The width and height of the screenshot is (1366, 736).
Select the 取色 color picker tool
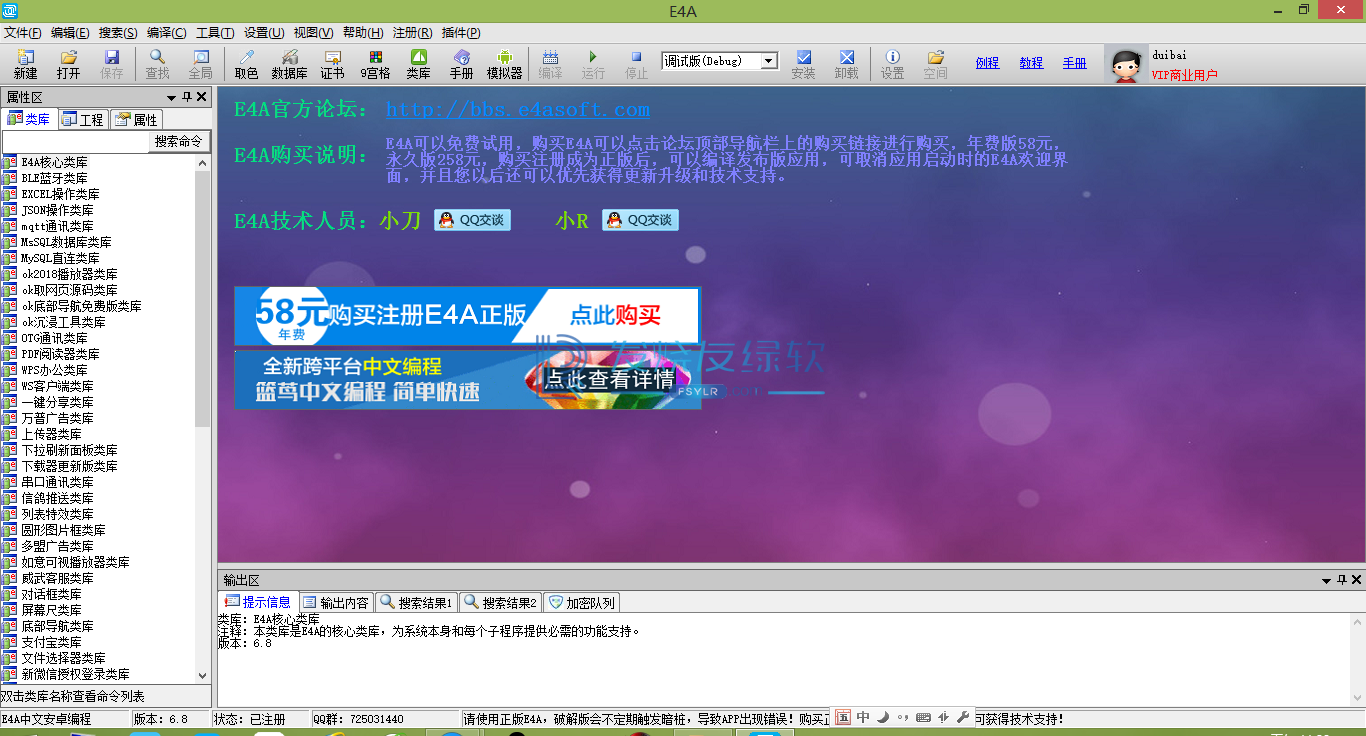246,64
